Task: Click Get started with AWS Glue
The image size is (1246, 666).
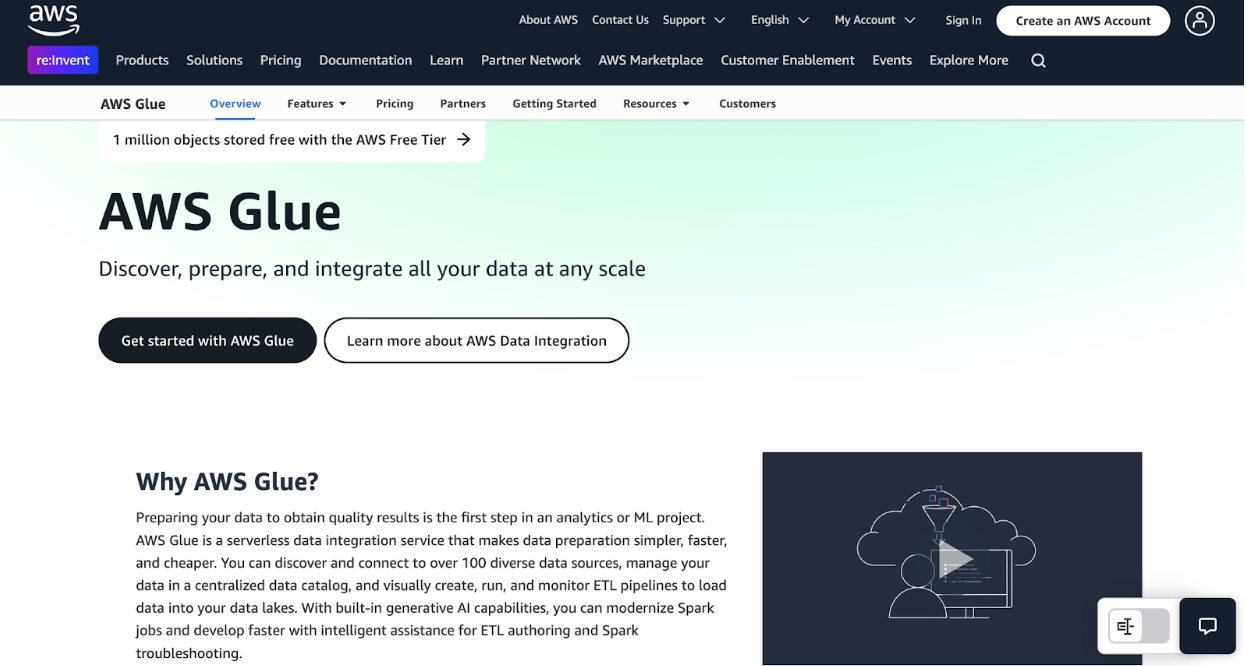Action: point(207,340)
